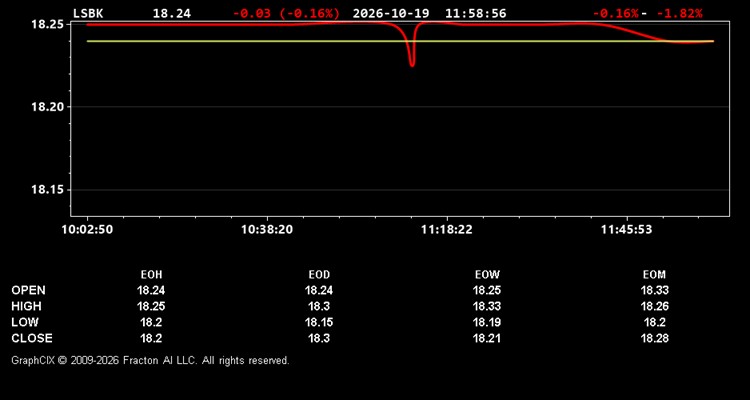The width and height of the screenshot is (750, 400).
Task: Click the -1.82% value in header
Action: click(x=680, y=13)
